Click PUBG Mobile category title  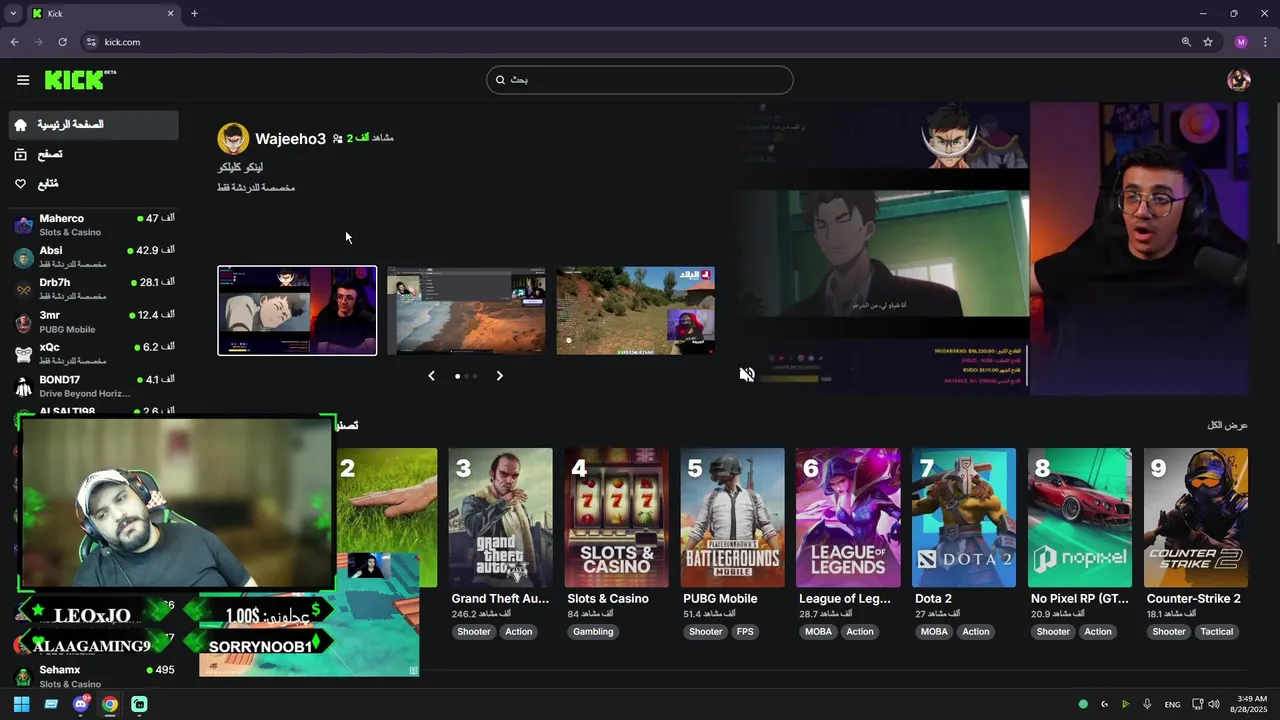coord(720,599)
